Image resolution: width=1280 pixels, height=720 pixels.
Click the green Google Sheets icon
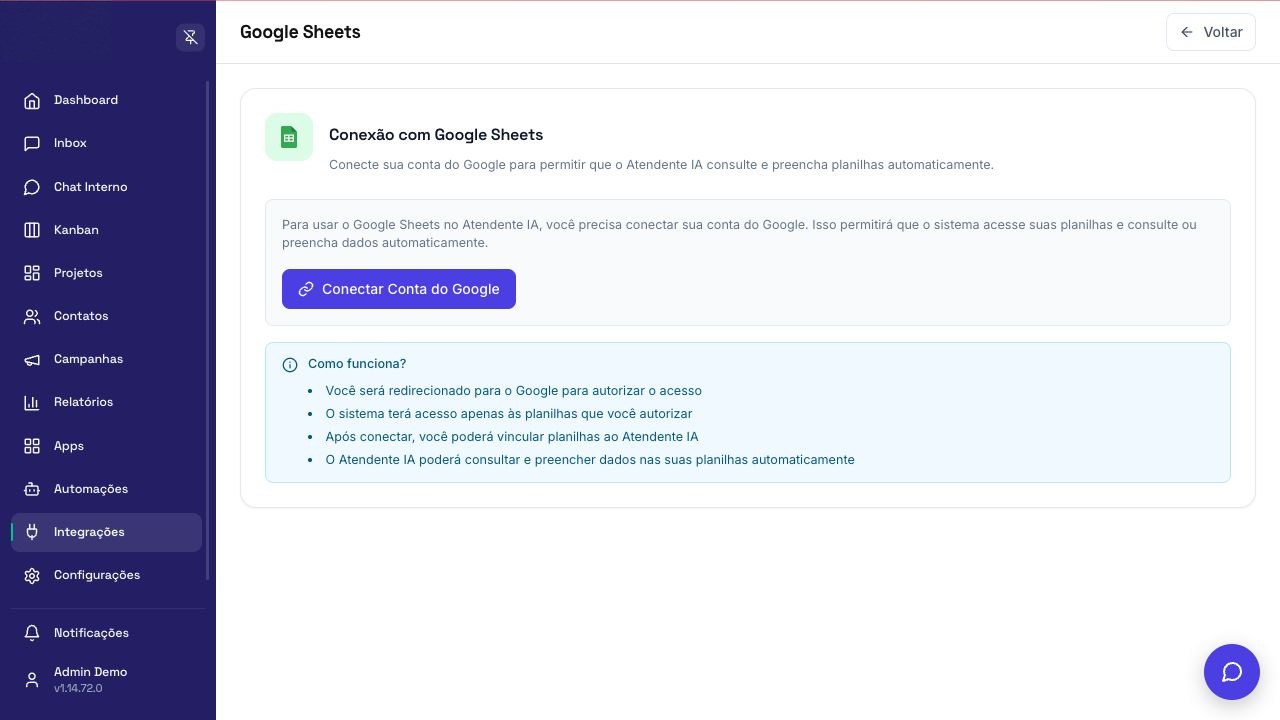pyautogui.click(x=289, y=137)
